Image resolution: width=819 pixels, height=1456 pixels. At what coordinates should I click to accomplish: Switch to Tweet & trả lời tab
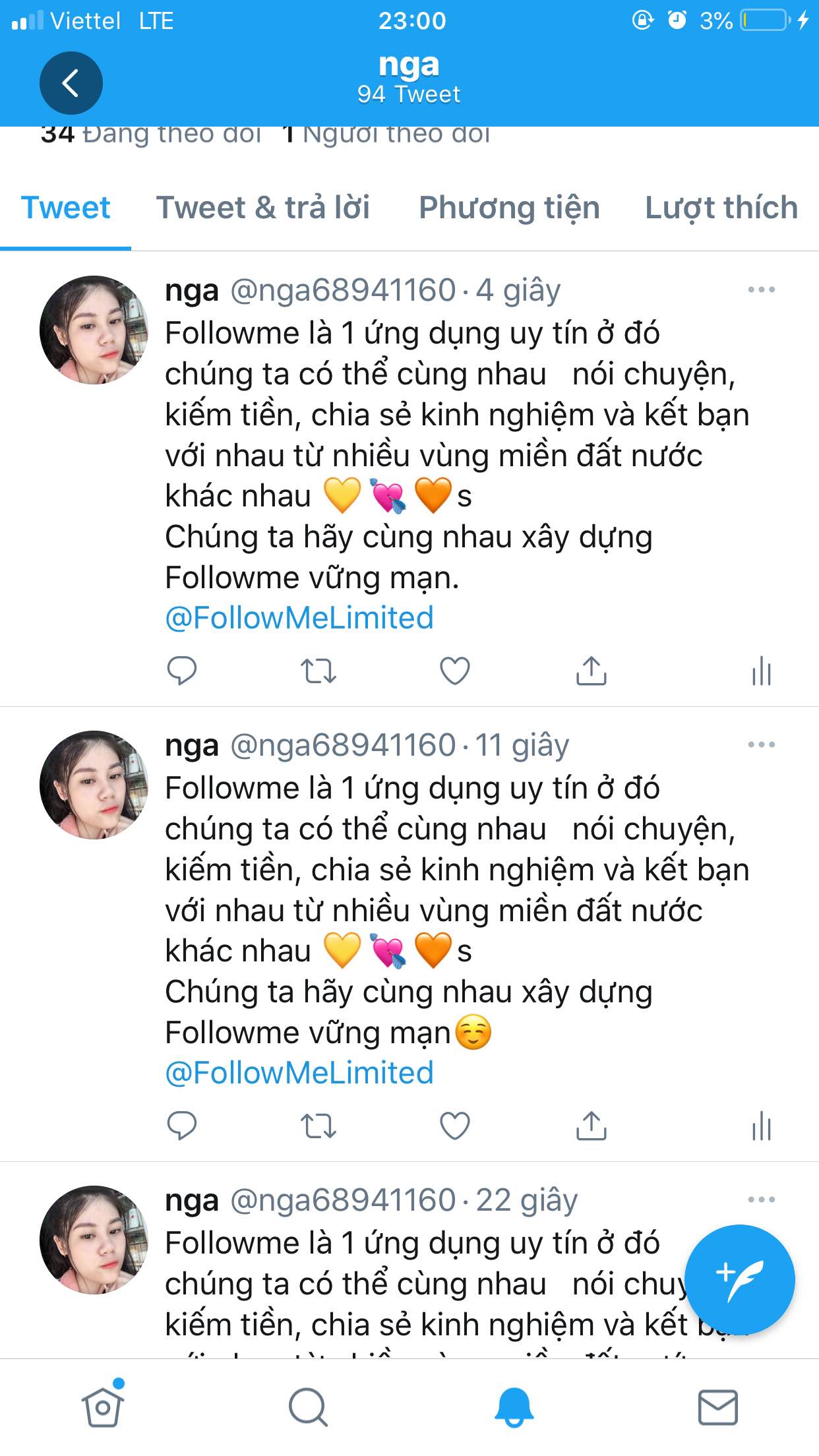pyautogui.click(x=263, y=208)
